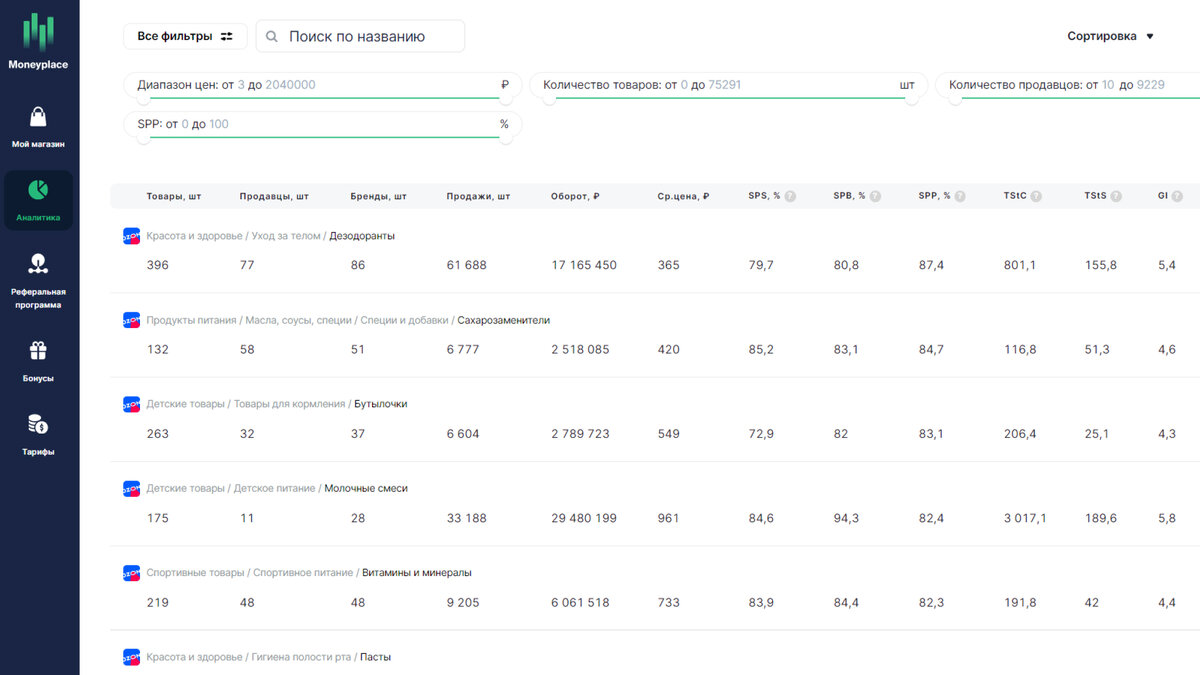This screenshot has height=675, width=1200.
Task: Open the Tariffs coins icon
Action: (38, 424)
